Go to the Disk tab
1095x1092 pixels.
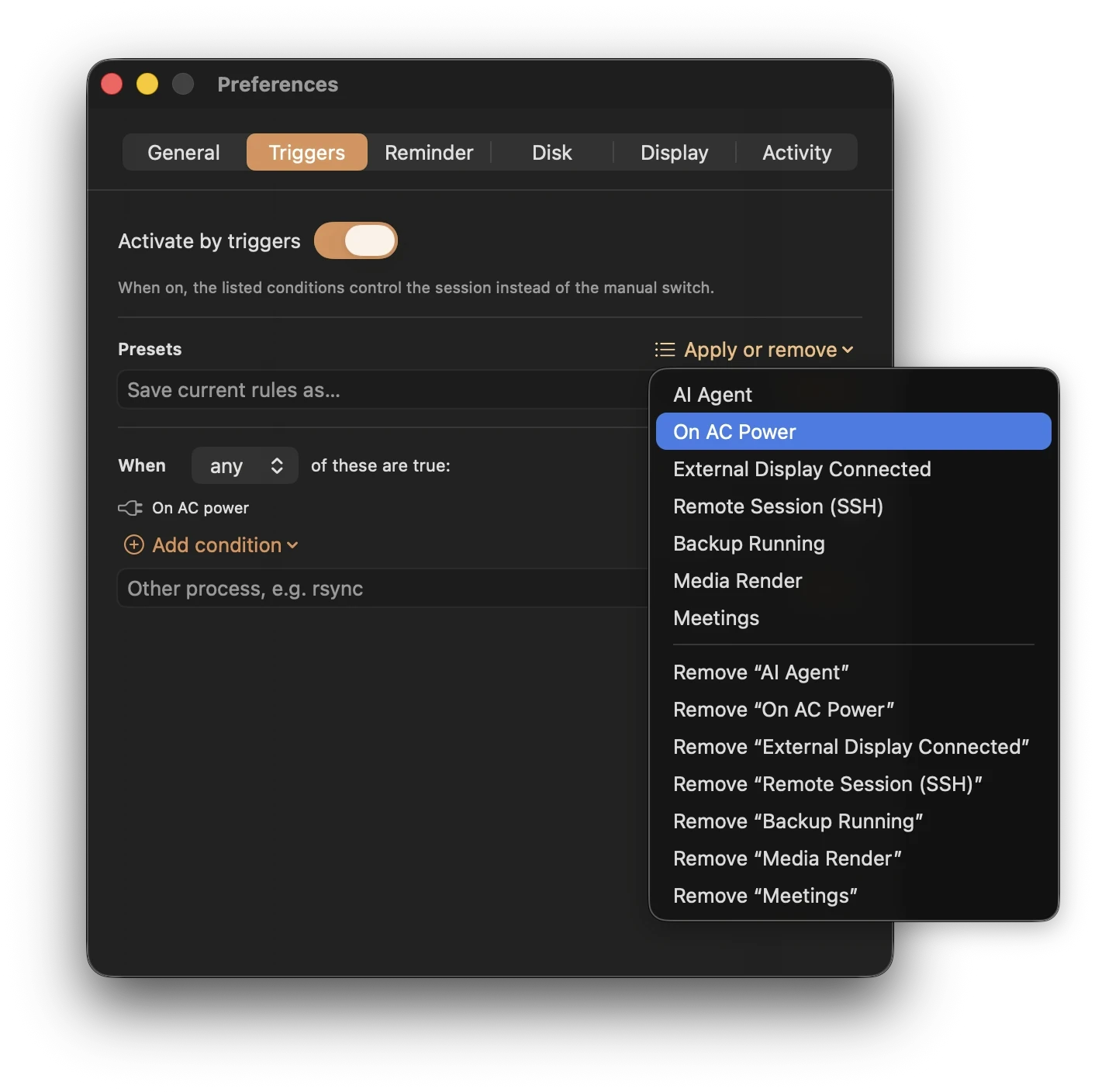(552, 152)
